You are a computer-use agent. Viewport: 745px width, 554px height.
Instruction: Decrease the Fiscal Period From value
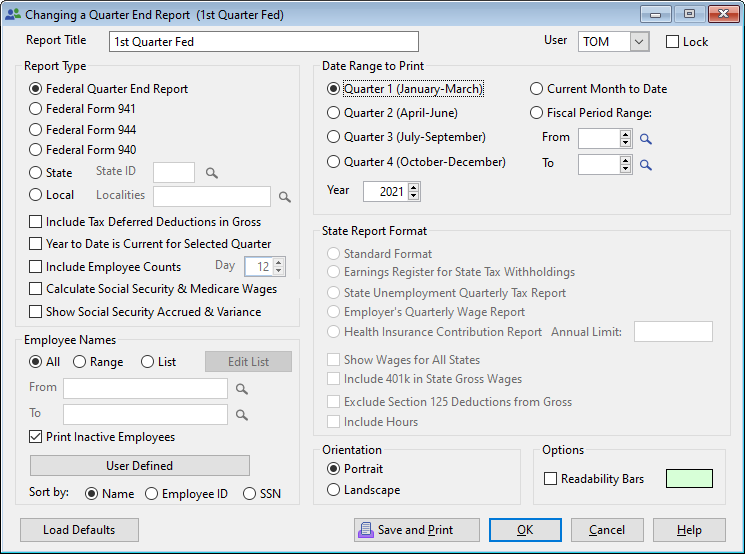pyautogui.click(x=626, y=143)
